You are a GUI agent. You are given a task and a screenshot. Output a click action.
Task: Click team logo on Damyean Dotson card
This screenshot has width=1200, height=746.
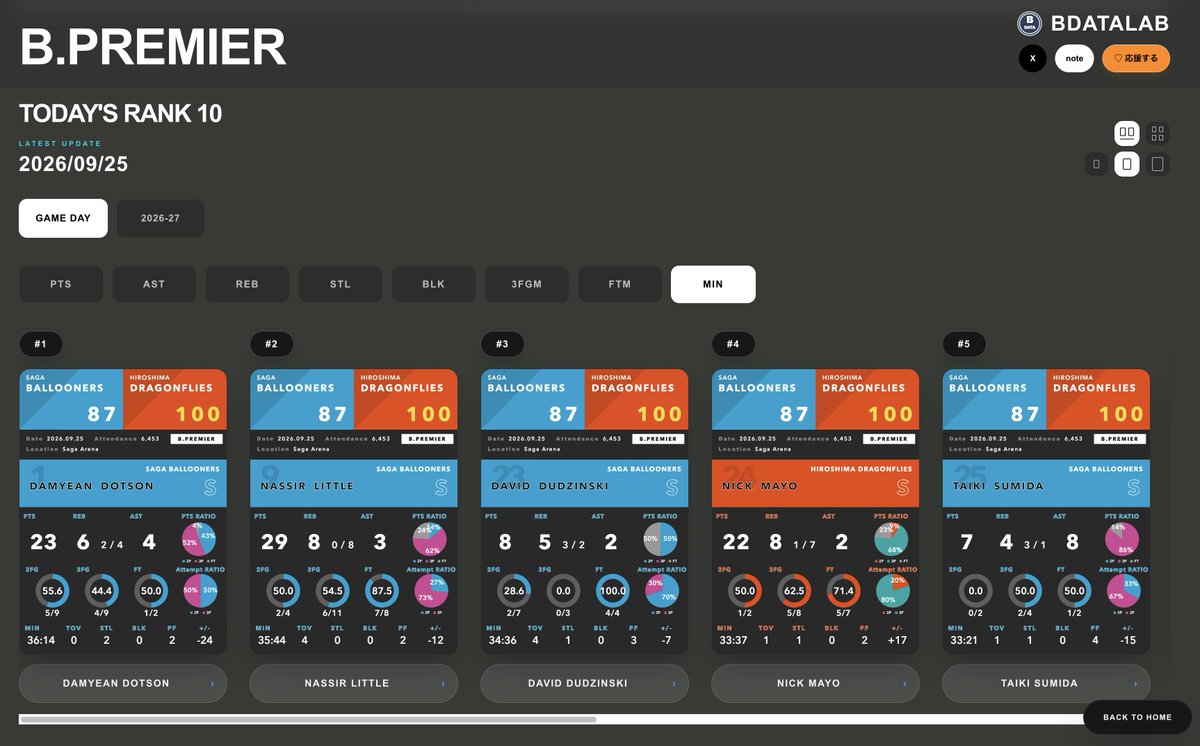pos(211,487)
